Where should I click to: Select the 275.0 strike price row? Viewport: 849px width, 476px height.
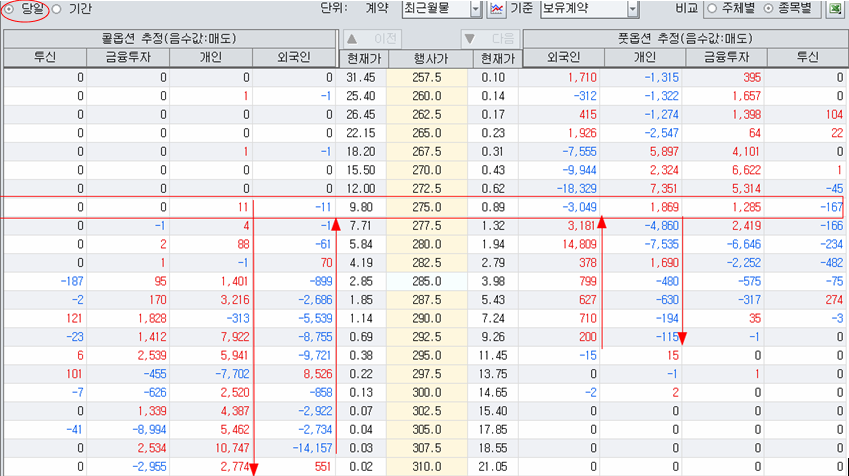point(426,208)
